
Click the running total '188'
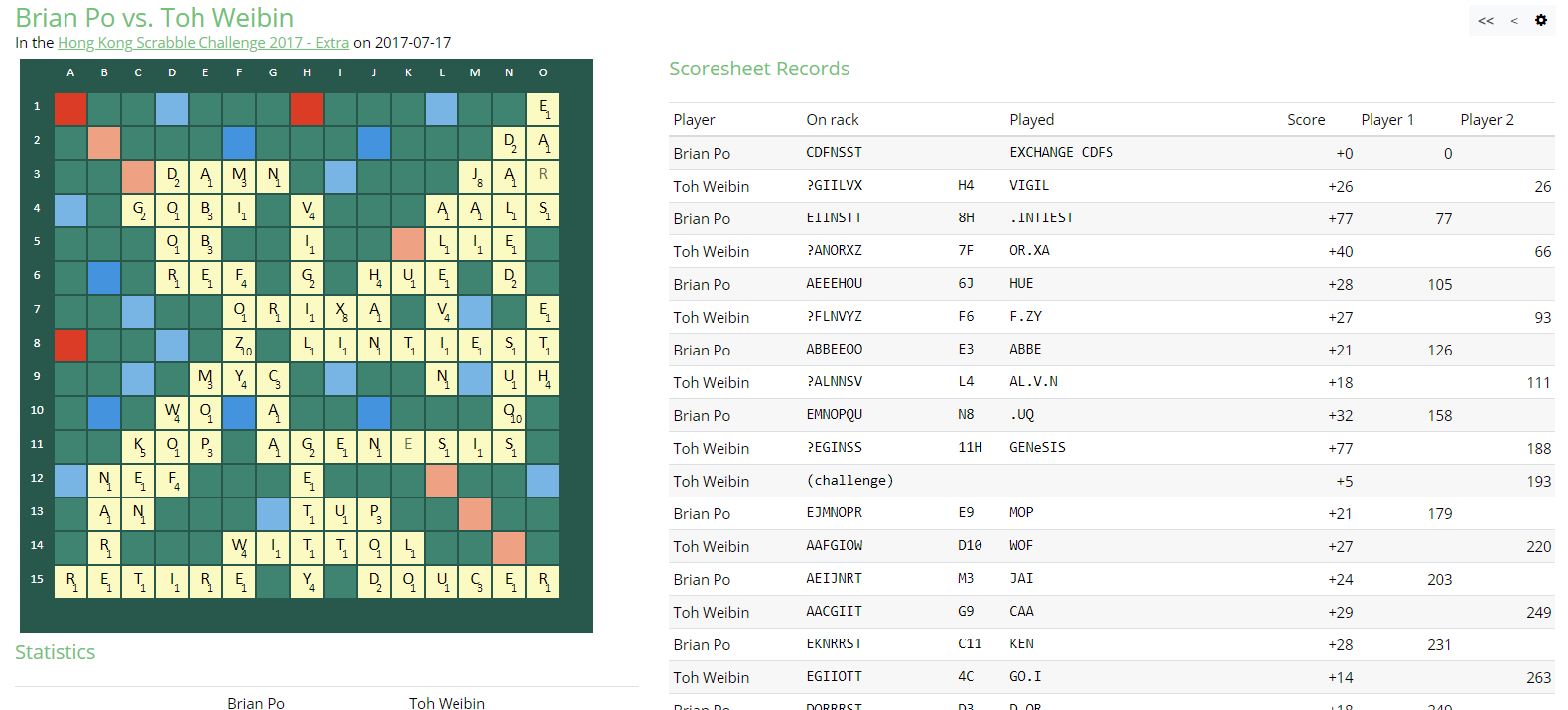[x=1538, y=448]
